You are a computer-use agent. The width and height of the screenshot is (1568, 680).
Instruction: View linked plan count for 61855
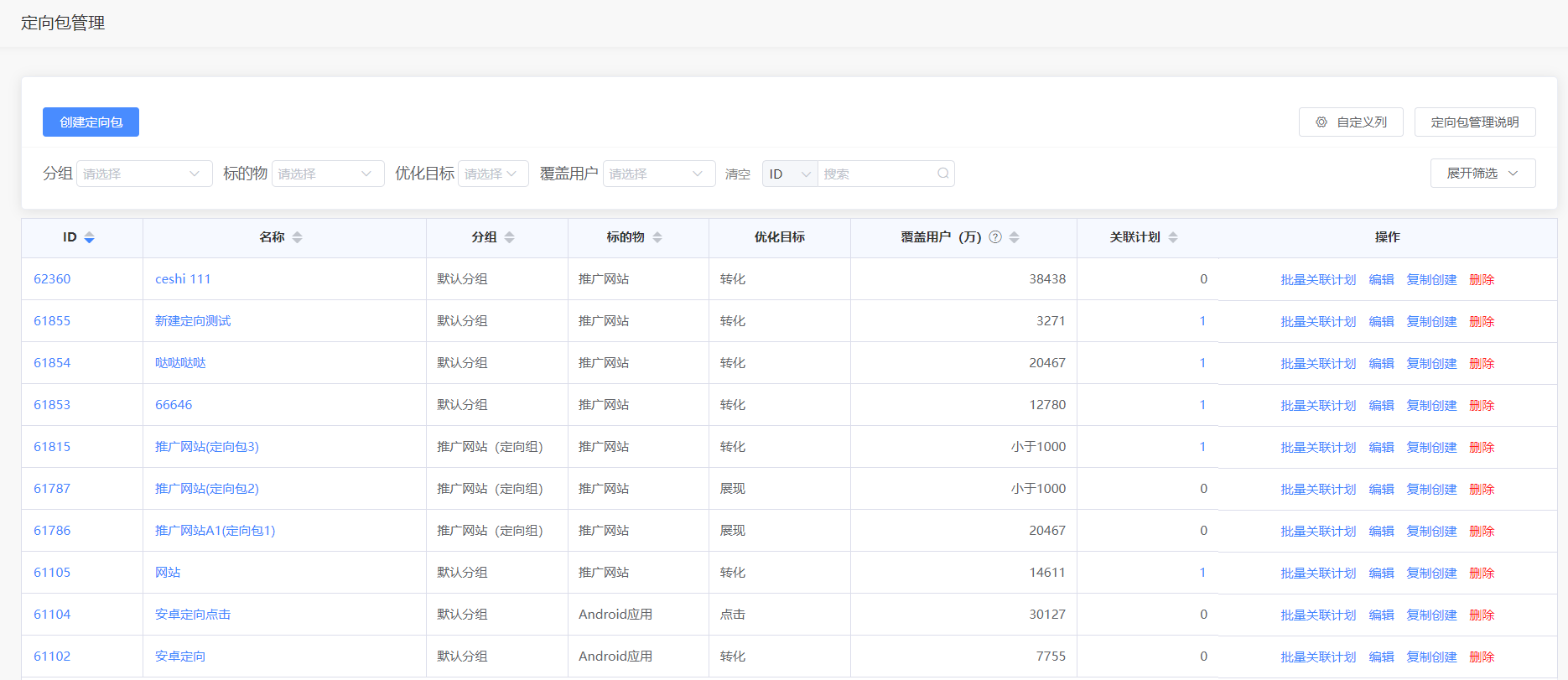(1202, 321)
